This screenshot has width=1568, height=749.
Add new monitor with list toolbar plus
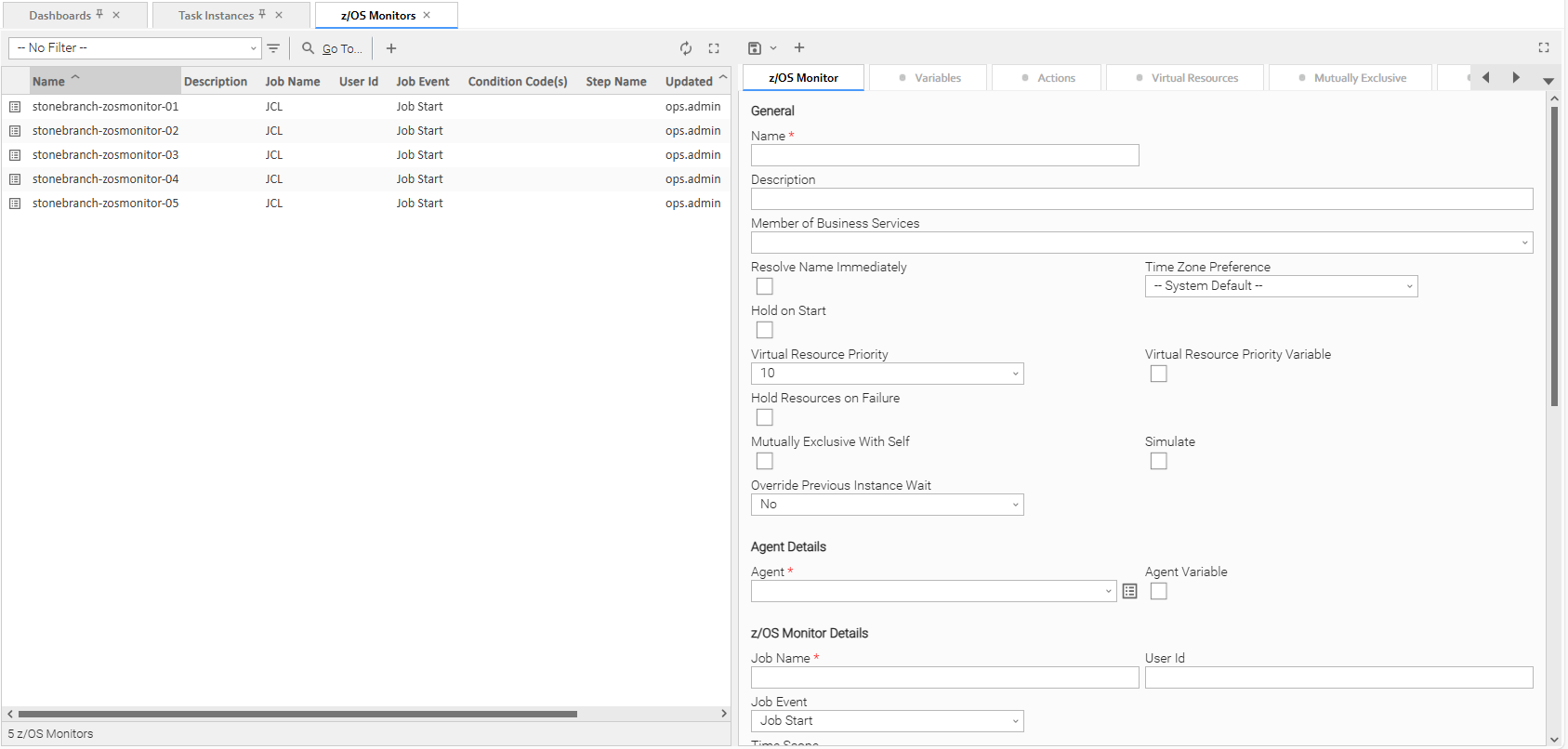click(391, 48)
